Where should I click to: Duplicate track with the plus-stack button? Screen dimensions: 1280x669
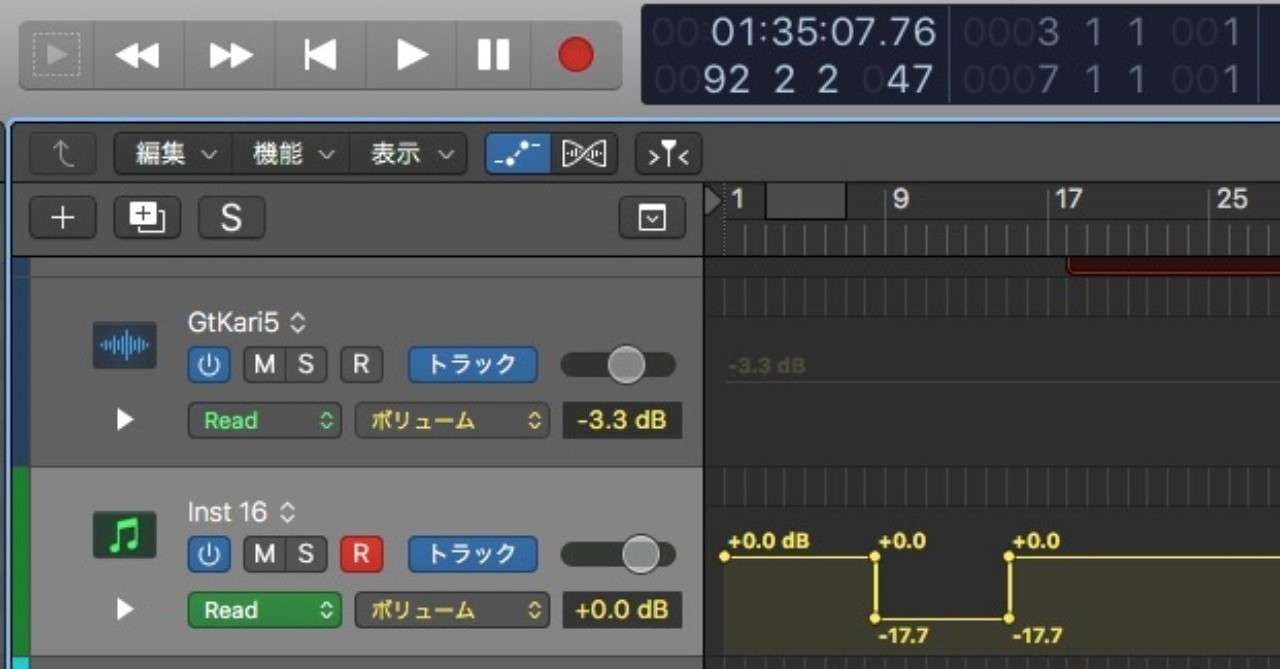tap(147, 217)
